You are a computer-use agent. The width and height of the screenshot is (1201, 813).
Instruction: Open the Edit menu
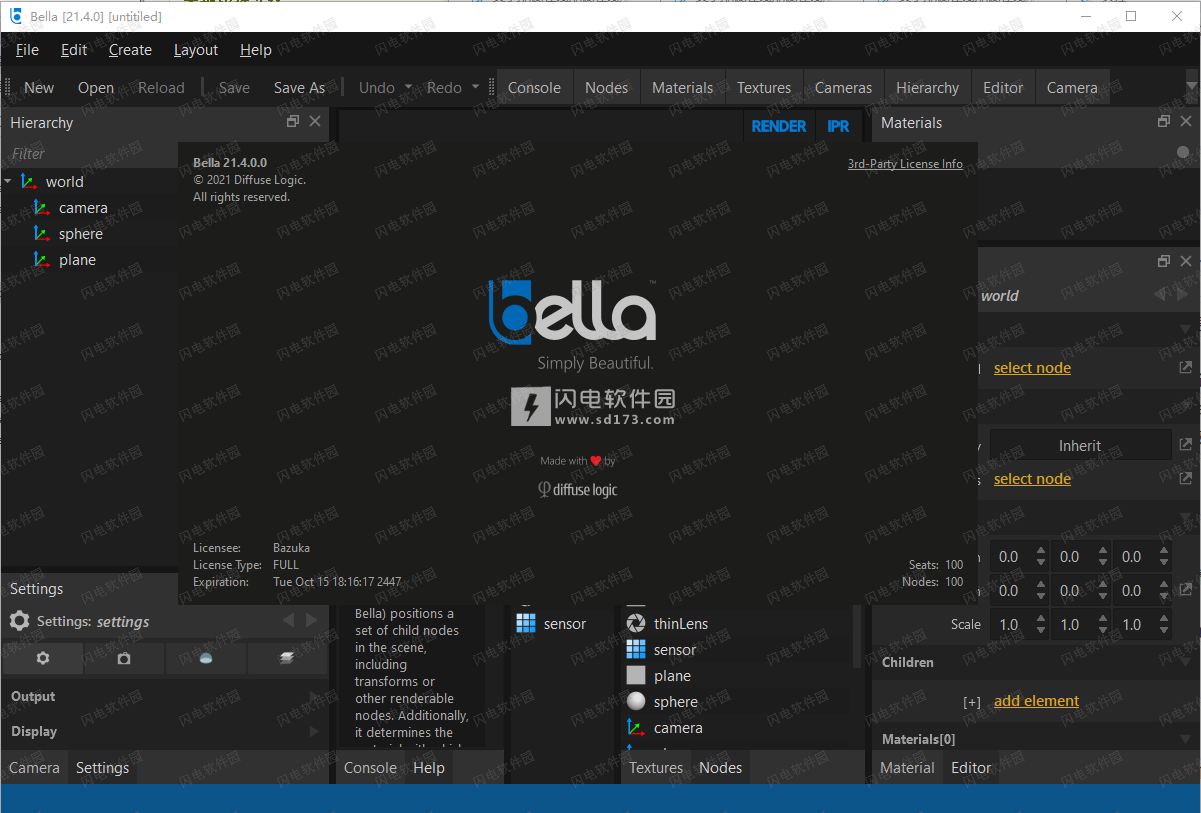tap(74, 50)
